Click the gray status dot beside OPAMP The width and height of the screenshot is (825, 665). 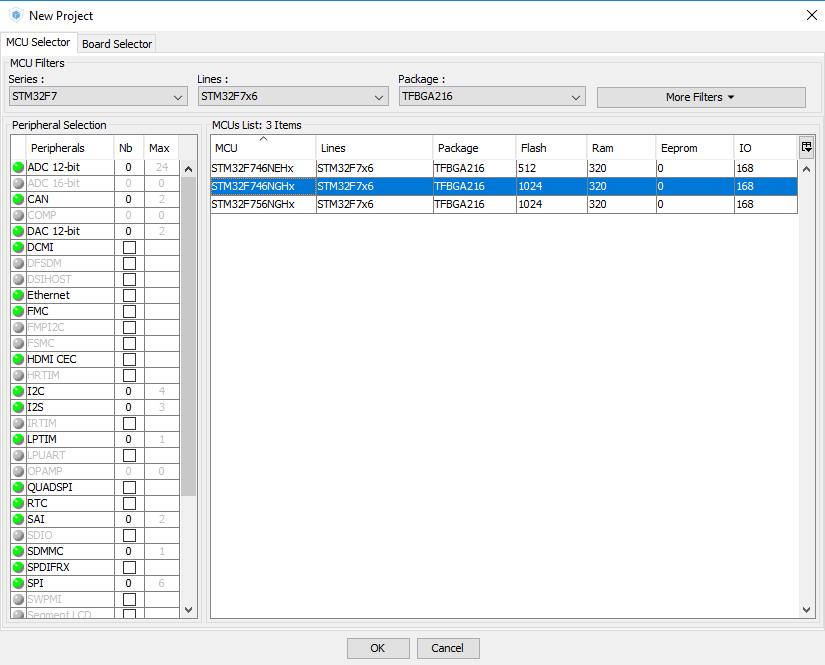click(18, 471)
